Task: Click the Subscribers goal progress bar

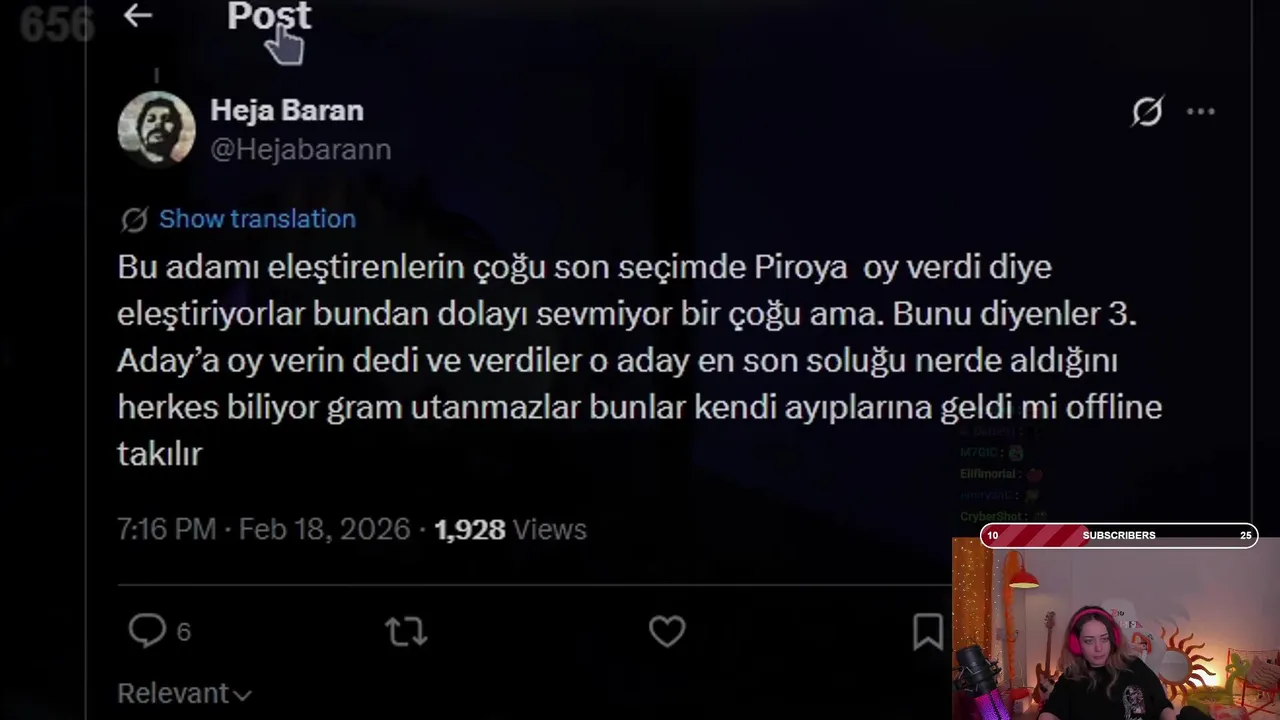Action: [1118, 535]
